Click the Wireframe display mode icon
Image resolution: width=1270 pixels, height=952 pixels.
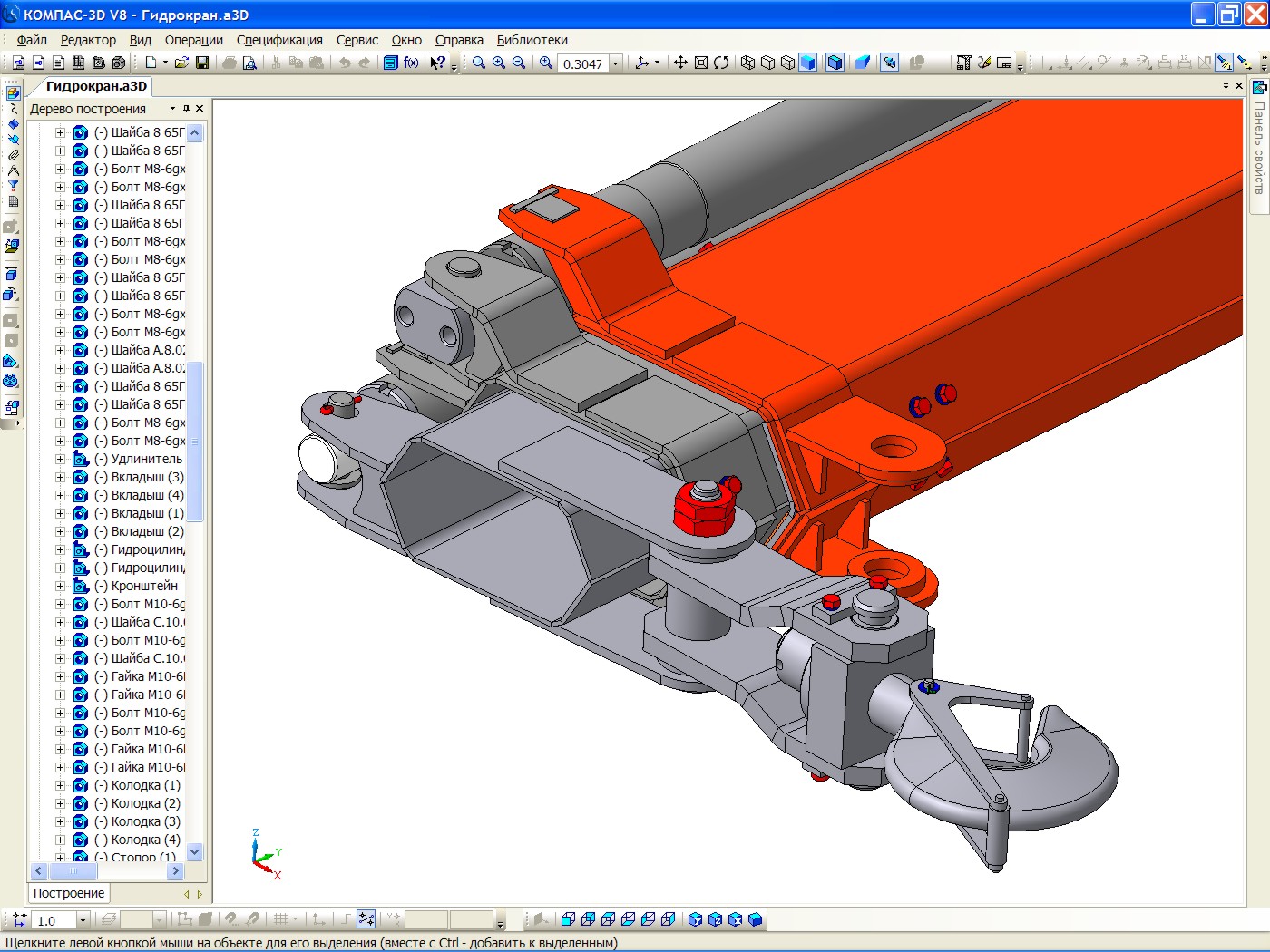747,63
